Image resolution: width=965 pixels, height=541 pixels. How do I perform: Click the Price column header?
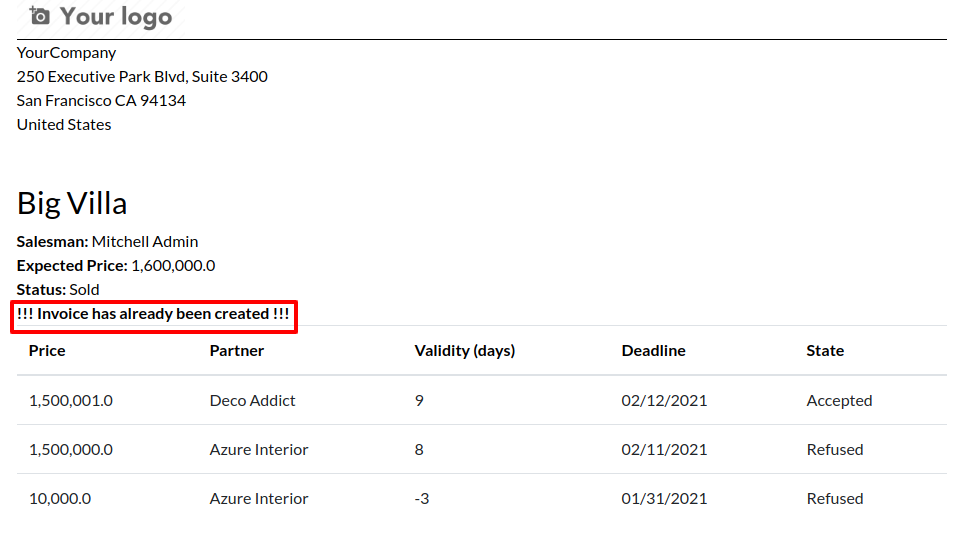47,350
